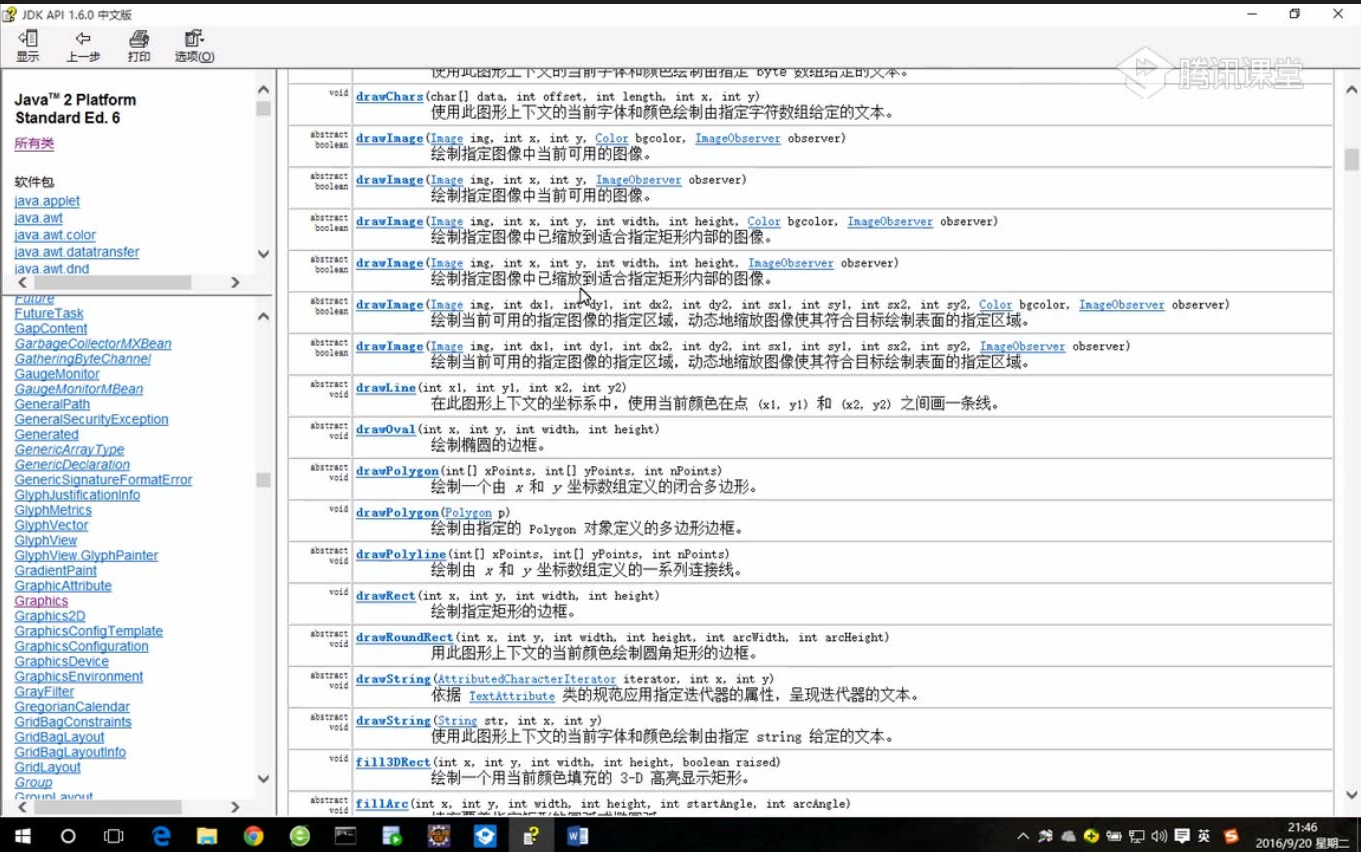Screen dimensions: 1361x852
Task: Open the String type link in drawString
Action: point(457,721)
